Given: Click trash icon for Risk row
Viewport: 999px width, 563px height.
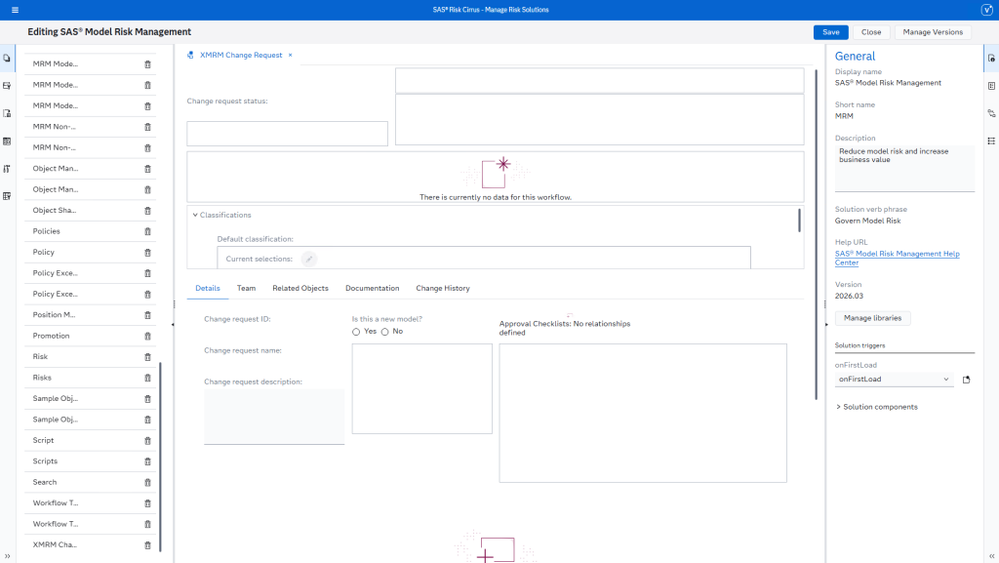Looking at the screenshot, I should pos(147,357).
